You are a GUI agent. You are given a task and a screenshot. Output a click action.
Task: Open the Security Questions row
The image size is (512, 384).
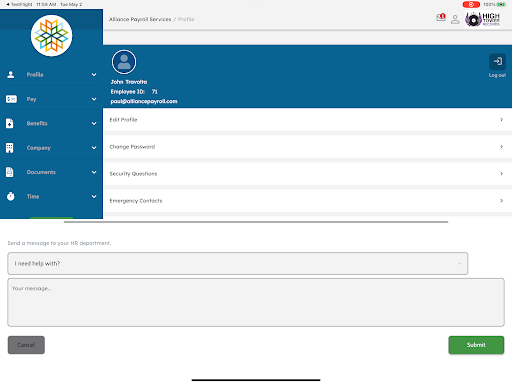pyautogui.click(x=307, y=174)
